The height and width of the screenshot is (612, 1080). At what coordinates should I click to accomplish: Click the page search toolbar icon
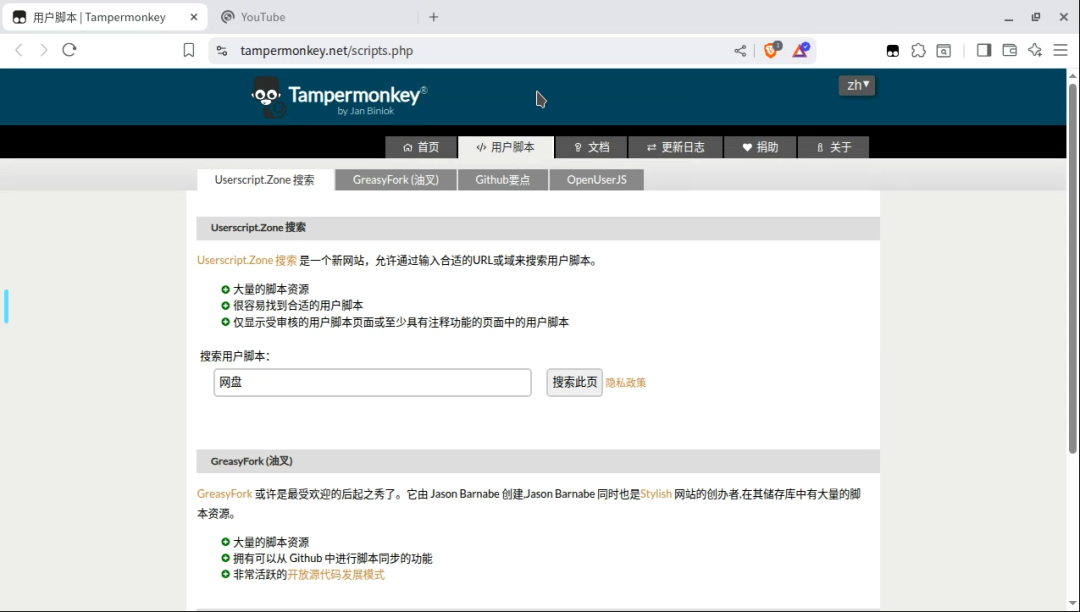944,50
